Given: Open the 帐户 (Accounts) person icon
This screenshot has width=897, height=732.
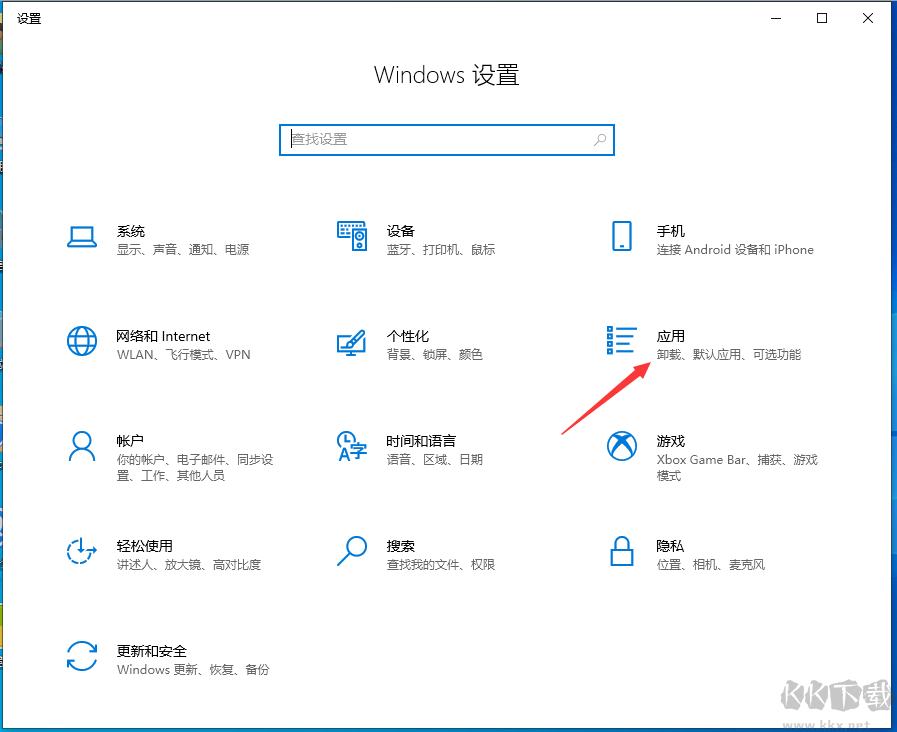Looking at the screenshot, I should (82, 446).
